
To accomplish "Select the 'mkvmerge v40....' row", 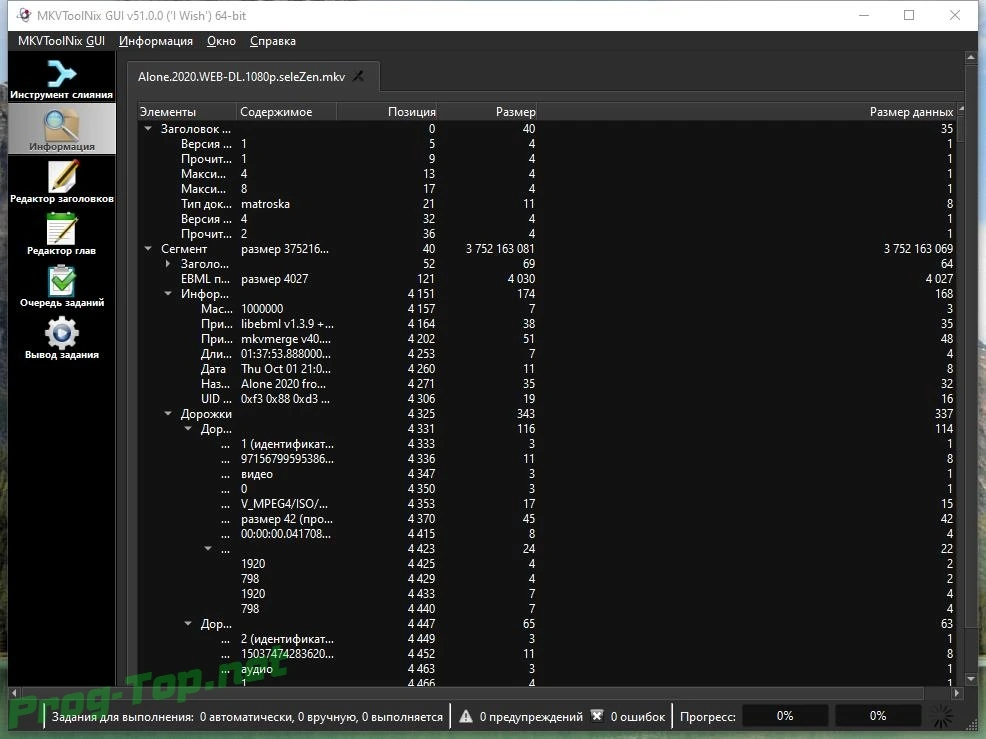I will (x=546, y=339).
